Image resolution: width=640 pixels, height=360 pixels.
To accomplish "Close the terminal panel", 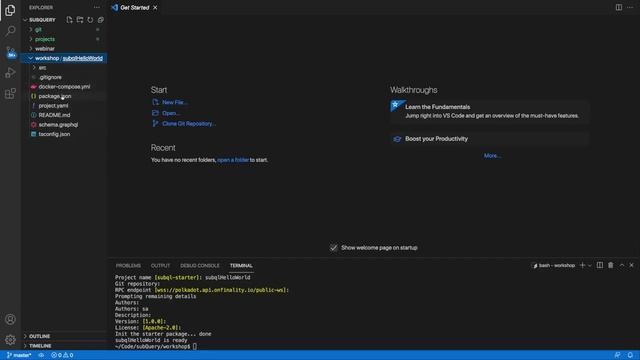I will (631, 265).
